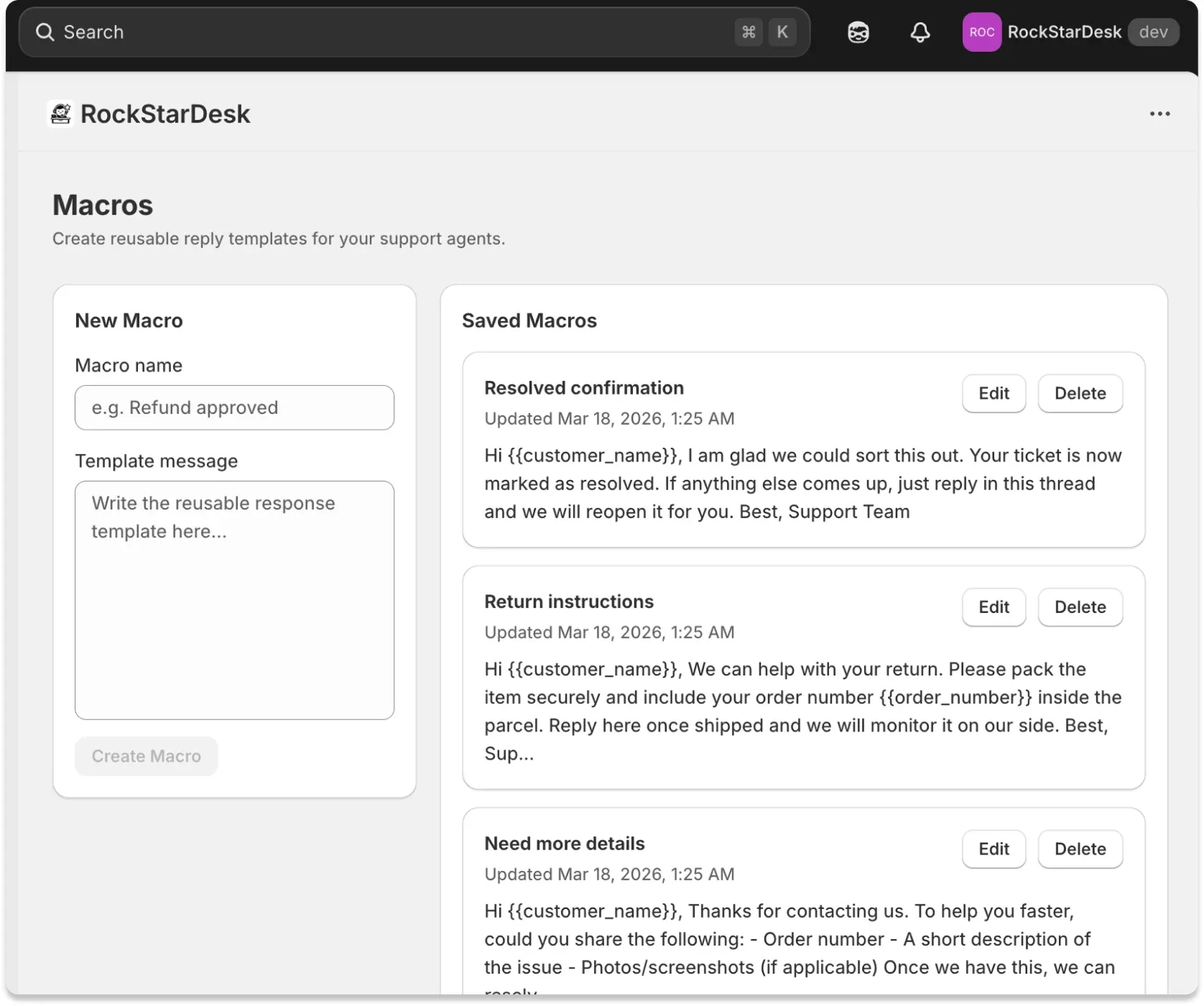Click the Resolved confirmation macro title
This screenshot has width=1204, height=1006.
[x=584, y=388]
